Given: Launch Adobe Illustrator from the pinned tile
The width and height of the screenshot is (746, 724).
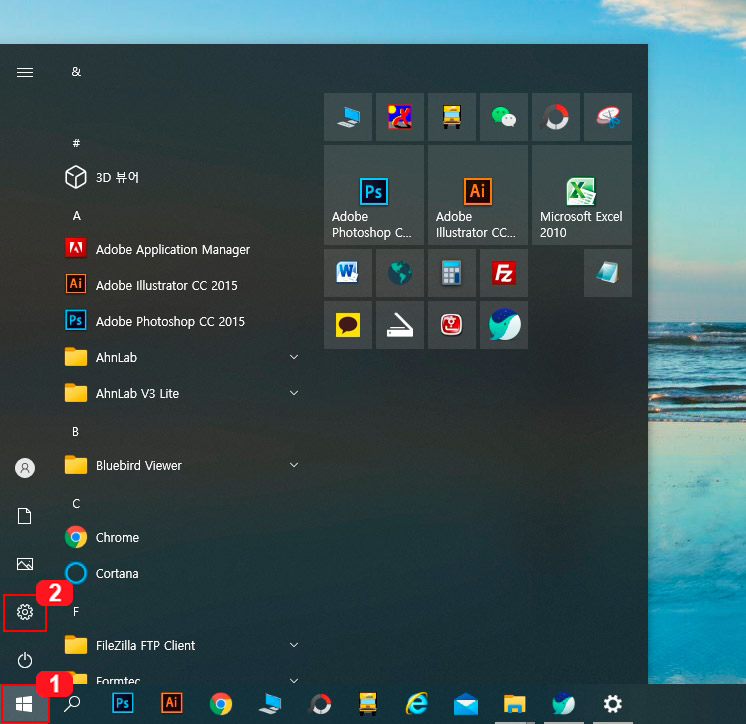Looking at the screenshot, I should [x=478, y=195].
